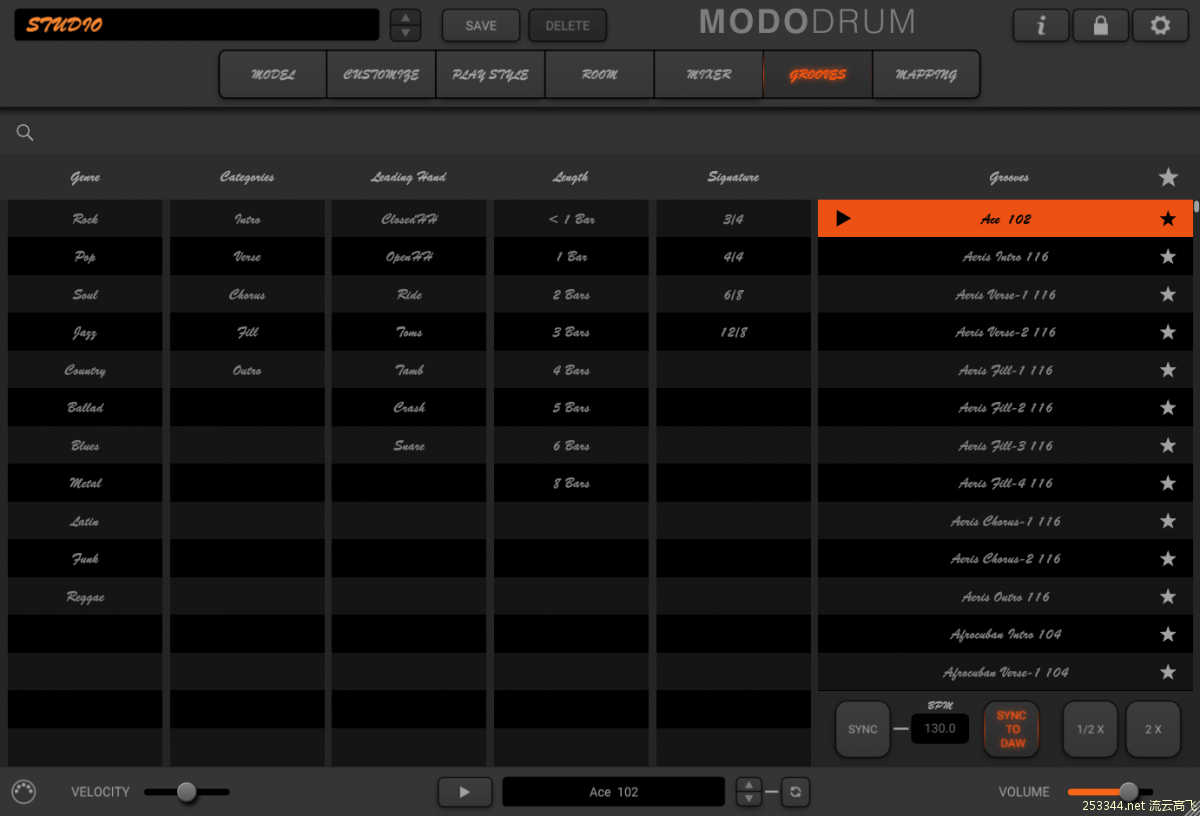Star the Aeris Verse-2 116 groove

(x=1168, y=332)
